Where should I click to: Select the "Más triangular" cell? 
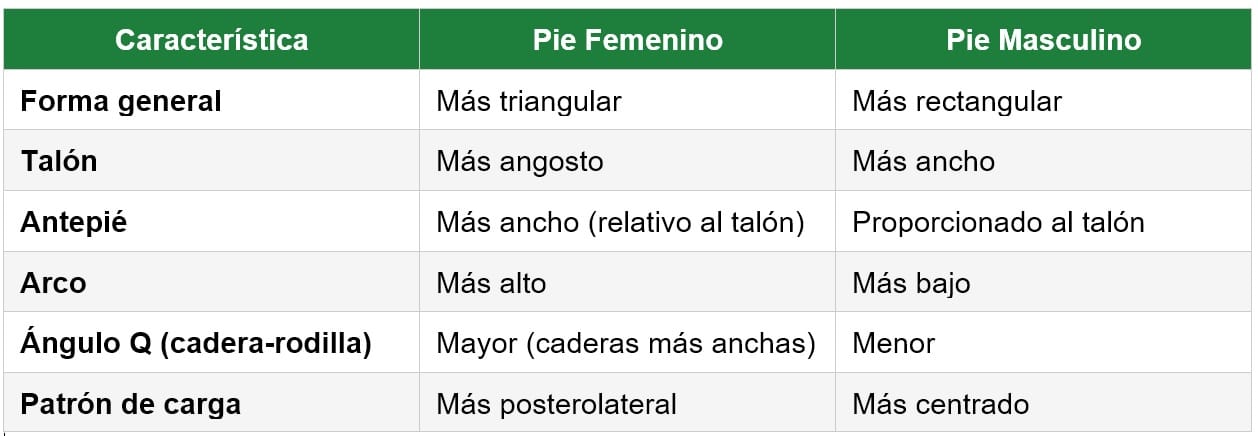coord(529,101)
